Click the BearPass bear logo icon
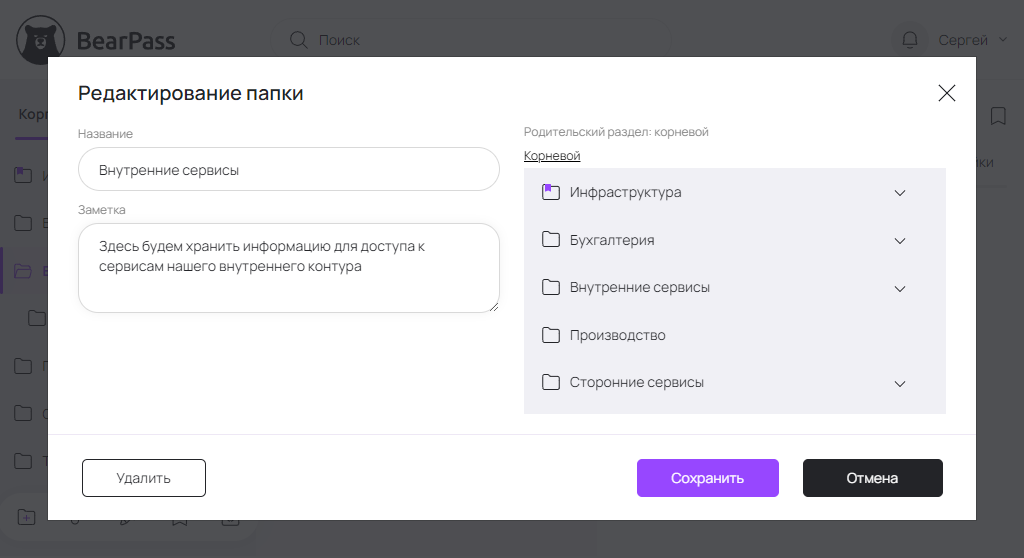Viewport: 1024px width, 558px height. [41, 41]
